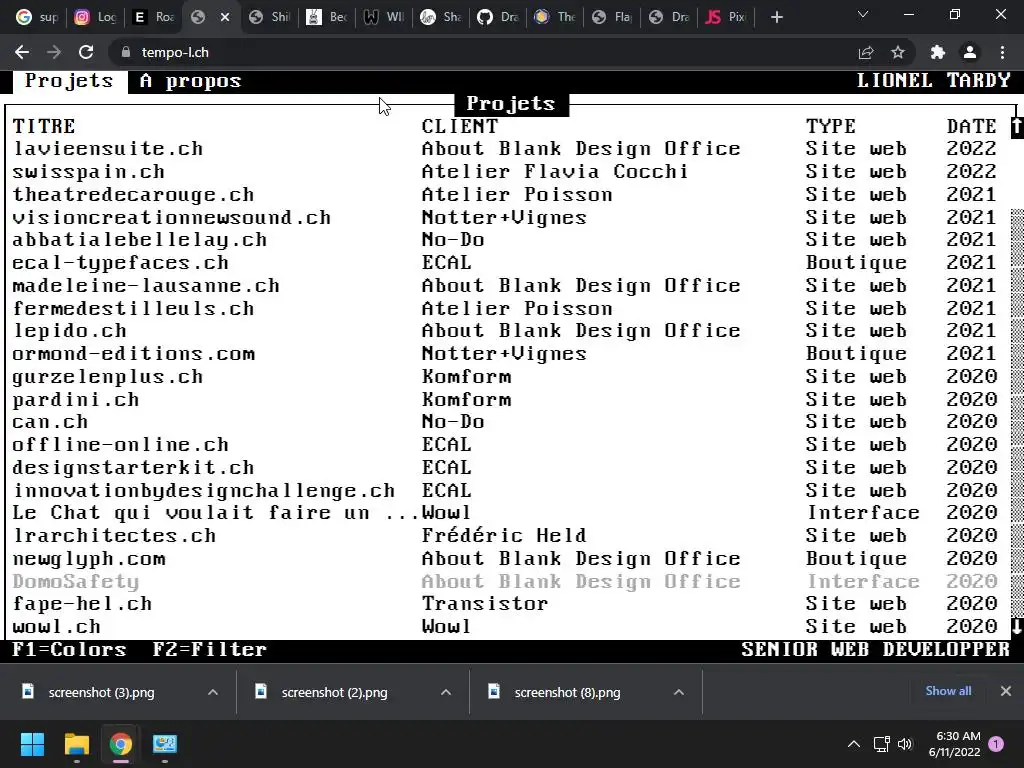
Task: Show hidden system tray icons
Action: (854, 744)
